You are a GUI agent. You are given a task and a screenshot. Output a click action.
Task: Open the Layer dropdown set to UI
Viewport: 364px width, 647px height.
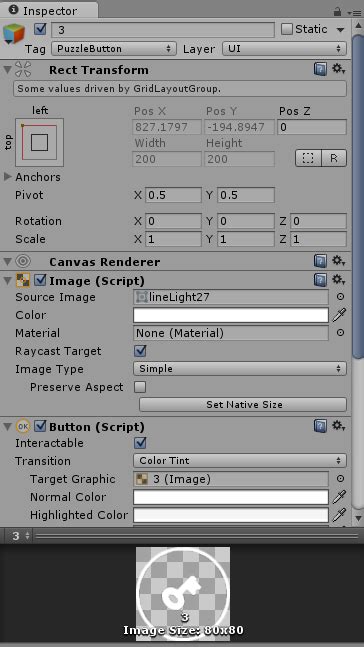284,49
